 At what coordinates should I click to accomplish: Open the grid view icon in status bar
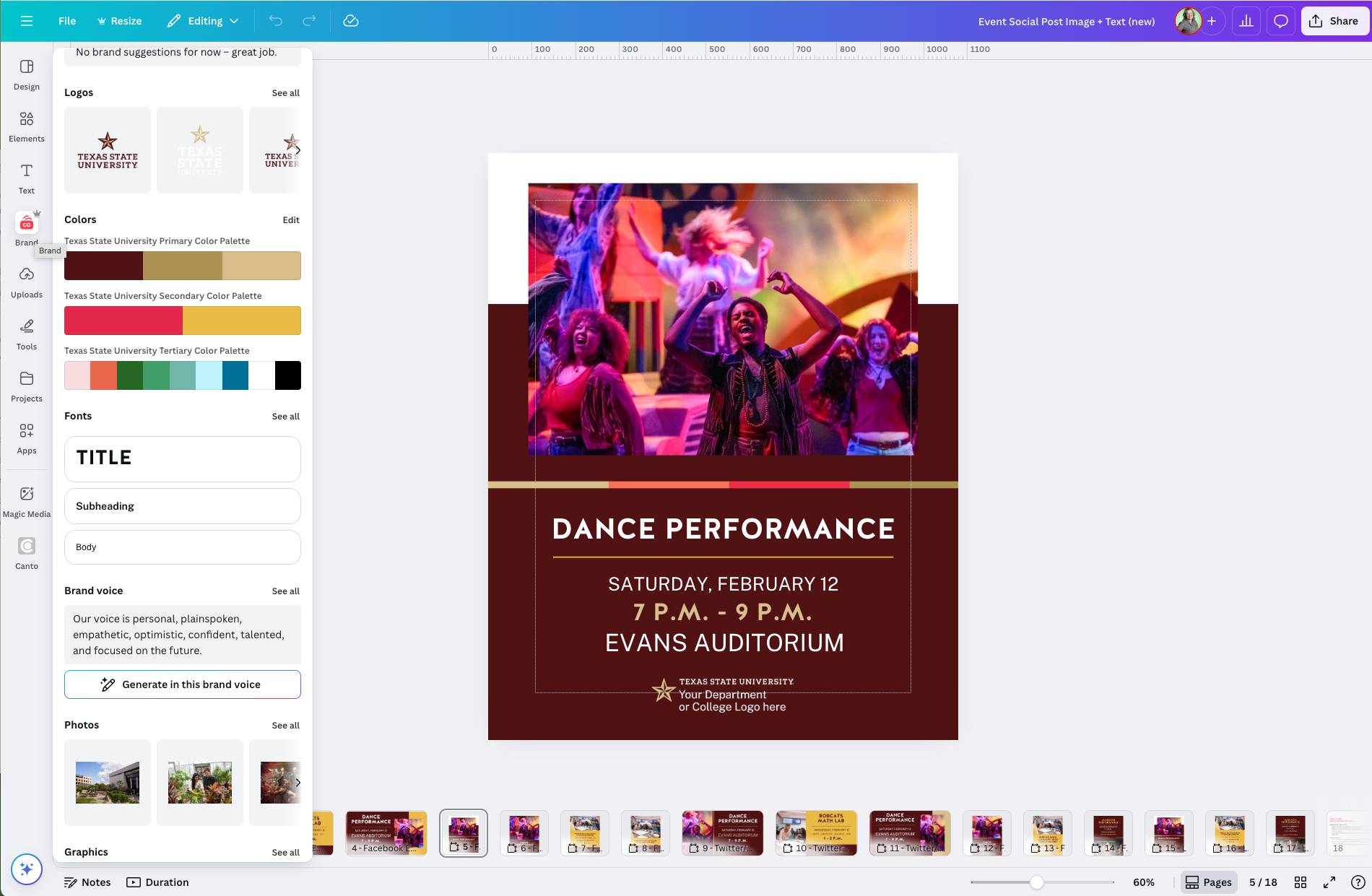(x=1300, y=882)
